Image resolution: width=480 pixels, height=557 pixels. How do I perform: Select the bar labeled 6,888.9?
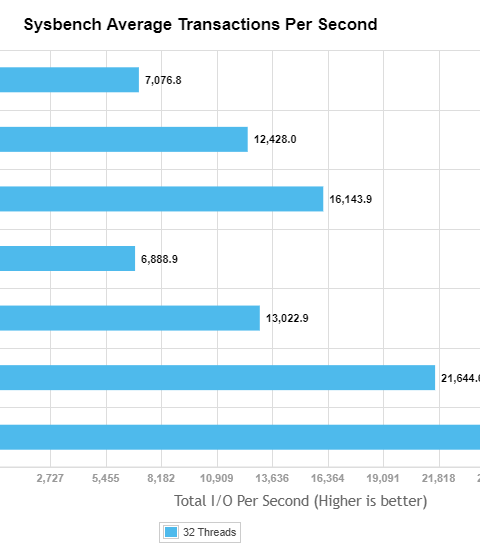[68, 258]
